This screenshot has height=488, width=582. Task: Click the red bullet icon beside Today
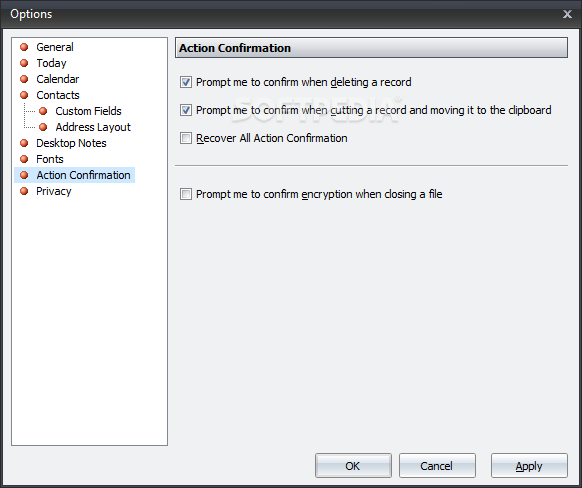(24, 63)
